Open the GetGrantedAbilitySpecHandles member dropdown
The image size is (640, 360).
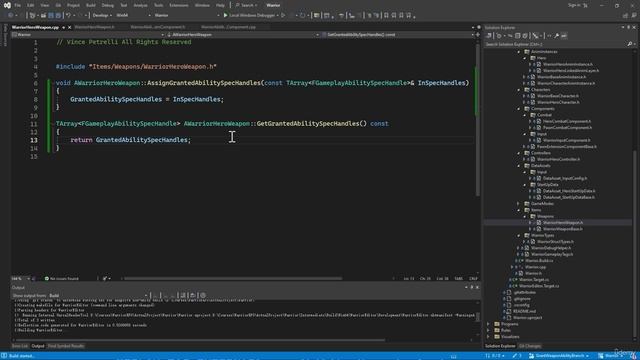pyautogui.click(x=398, y=35)
